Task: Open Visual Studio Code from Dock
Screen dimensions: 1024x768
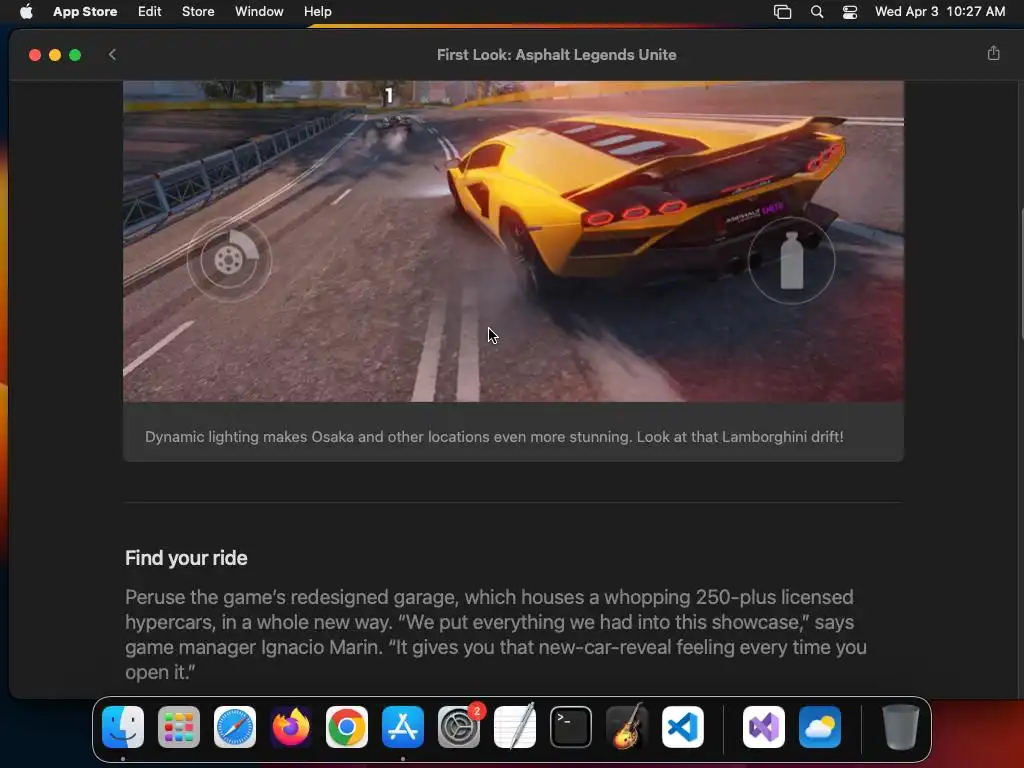Action: 683,727
